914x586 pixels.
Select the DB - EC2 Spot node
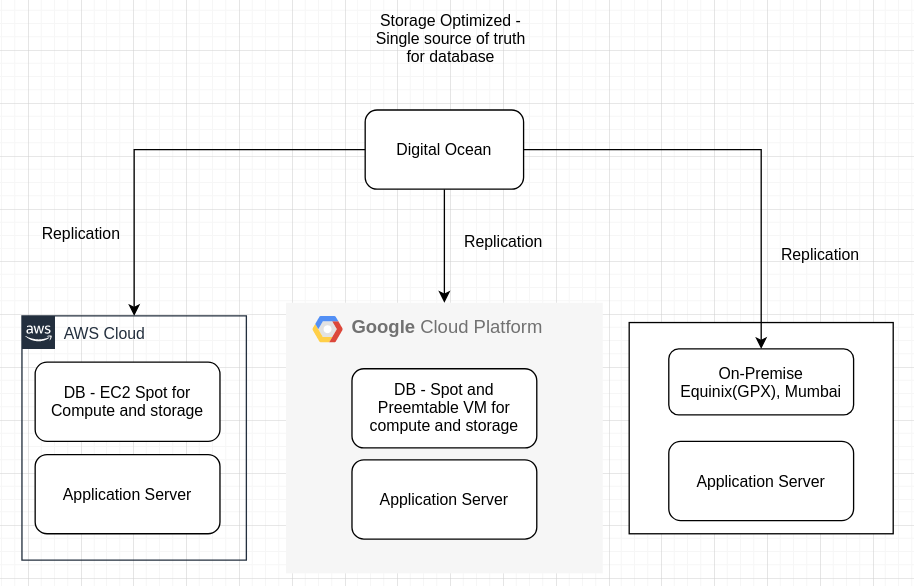click(x=127, y=401)
